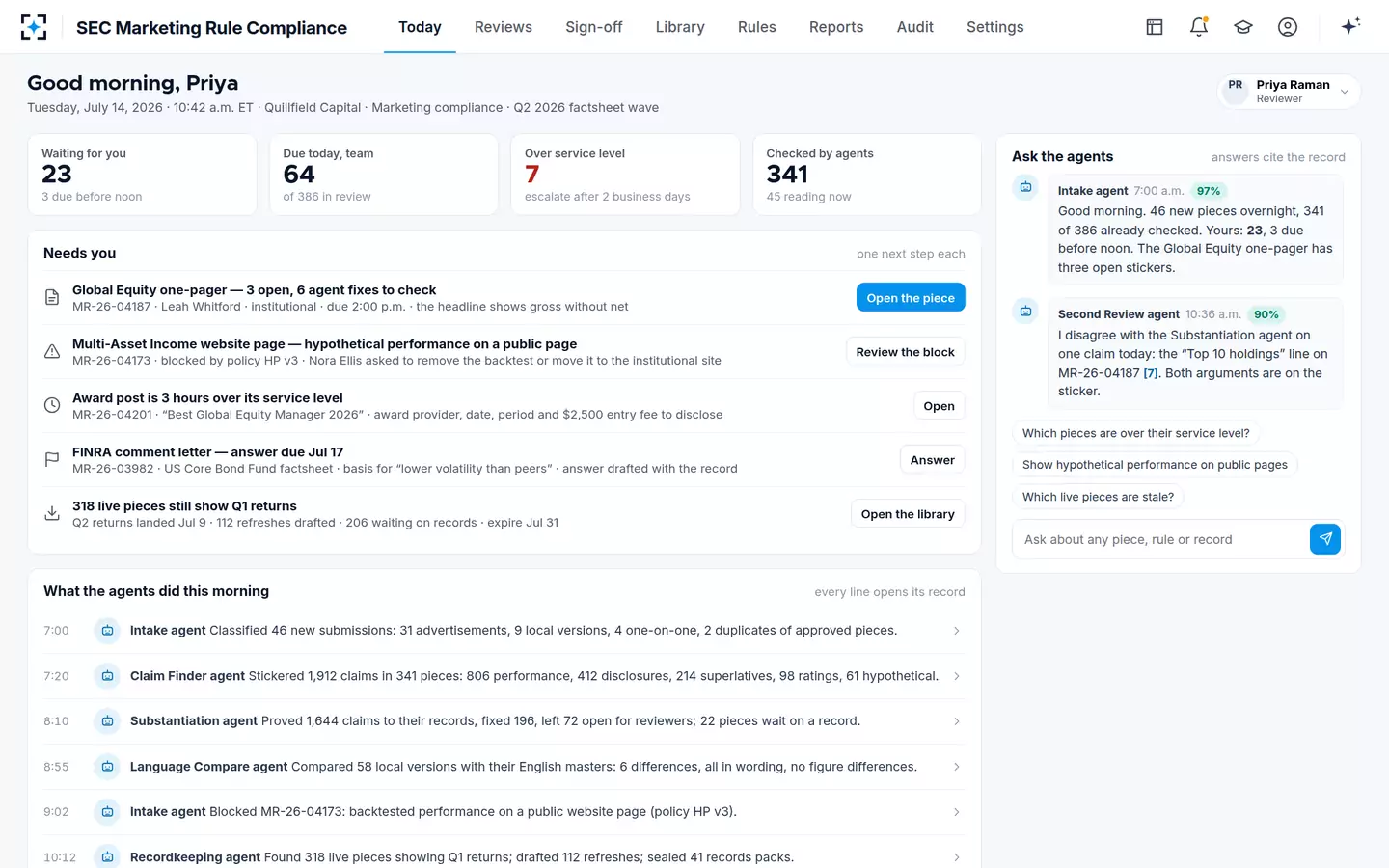The width and height of the screenshot is (1389, 868).
Task: Click Answer for FINRA comment letter
Action: click(x=933, y=460)
